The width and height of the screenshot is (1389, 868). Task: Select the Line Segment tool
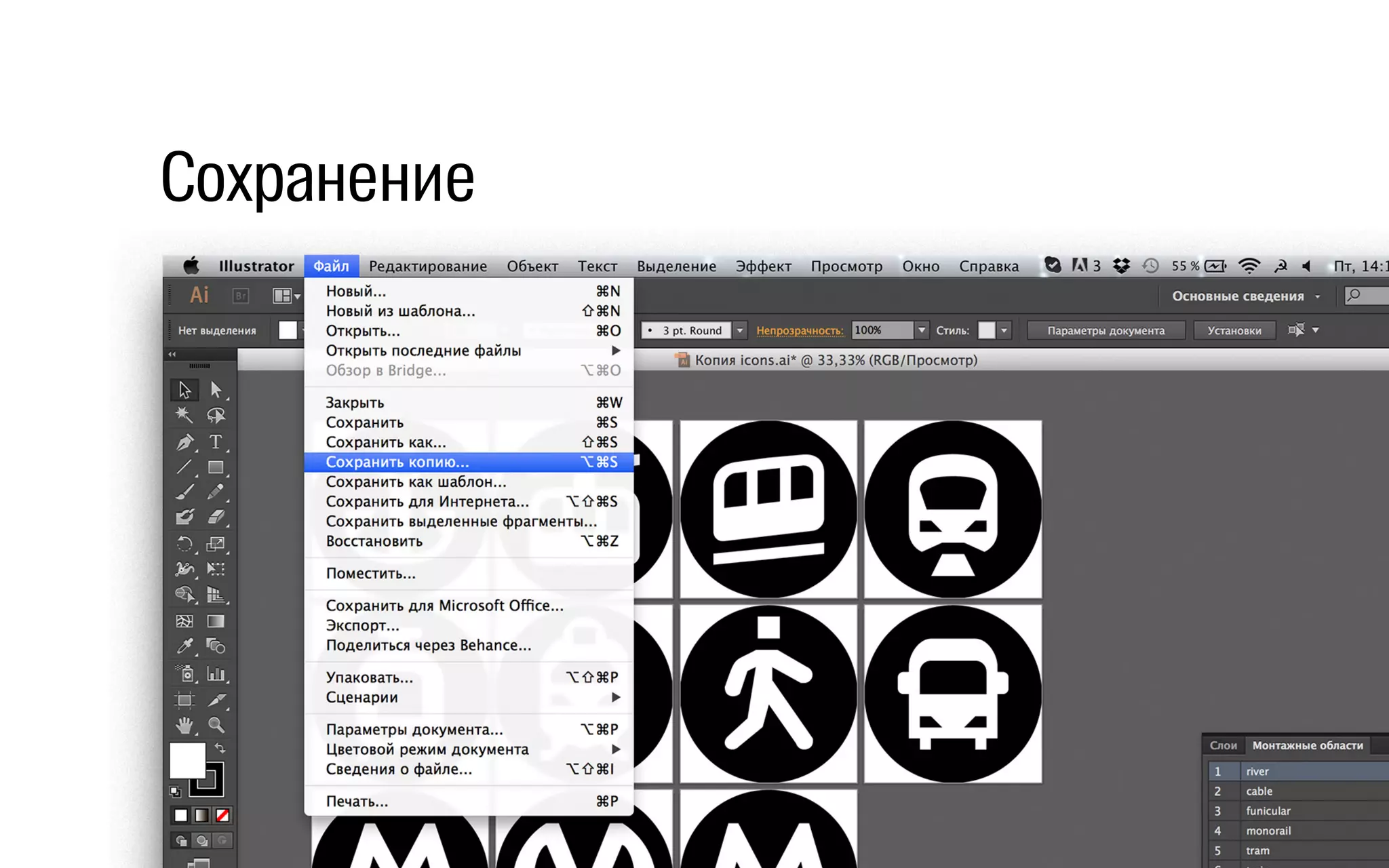click(184, 467)
